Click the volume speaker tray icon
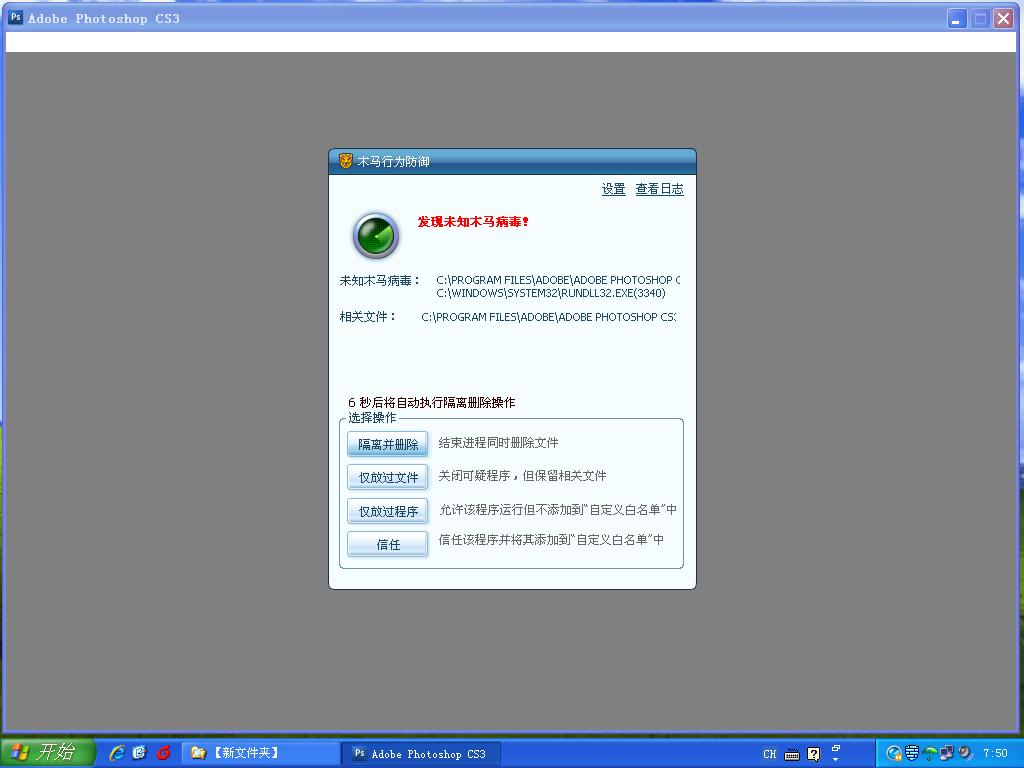Screen dimensions: 1024x768 coord(965,754)
